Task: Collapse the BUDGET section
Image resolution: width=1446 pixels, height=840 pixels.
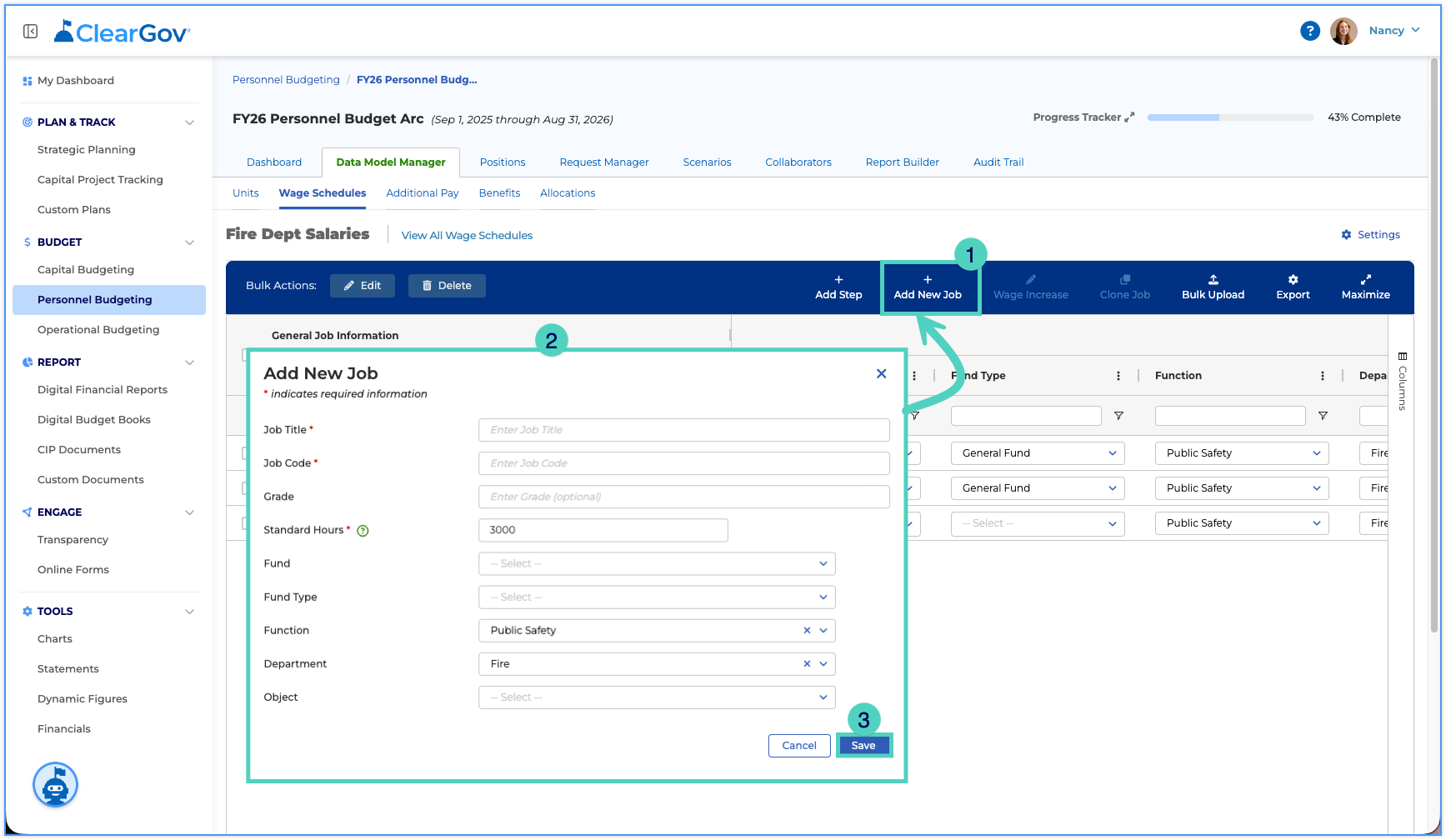Action: [190, 242]
